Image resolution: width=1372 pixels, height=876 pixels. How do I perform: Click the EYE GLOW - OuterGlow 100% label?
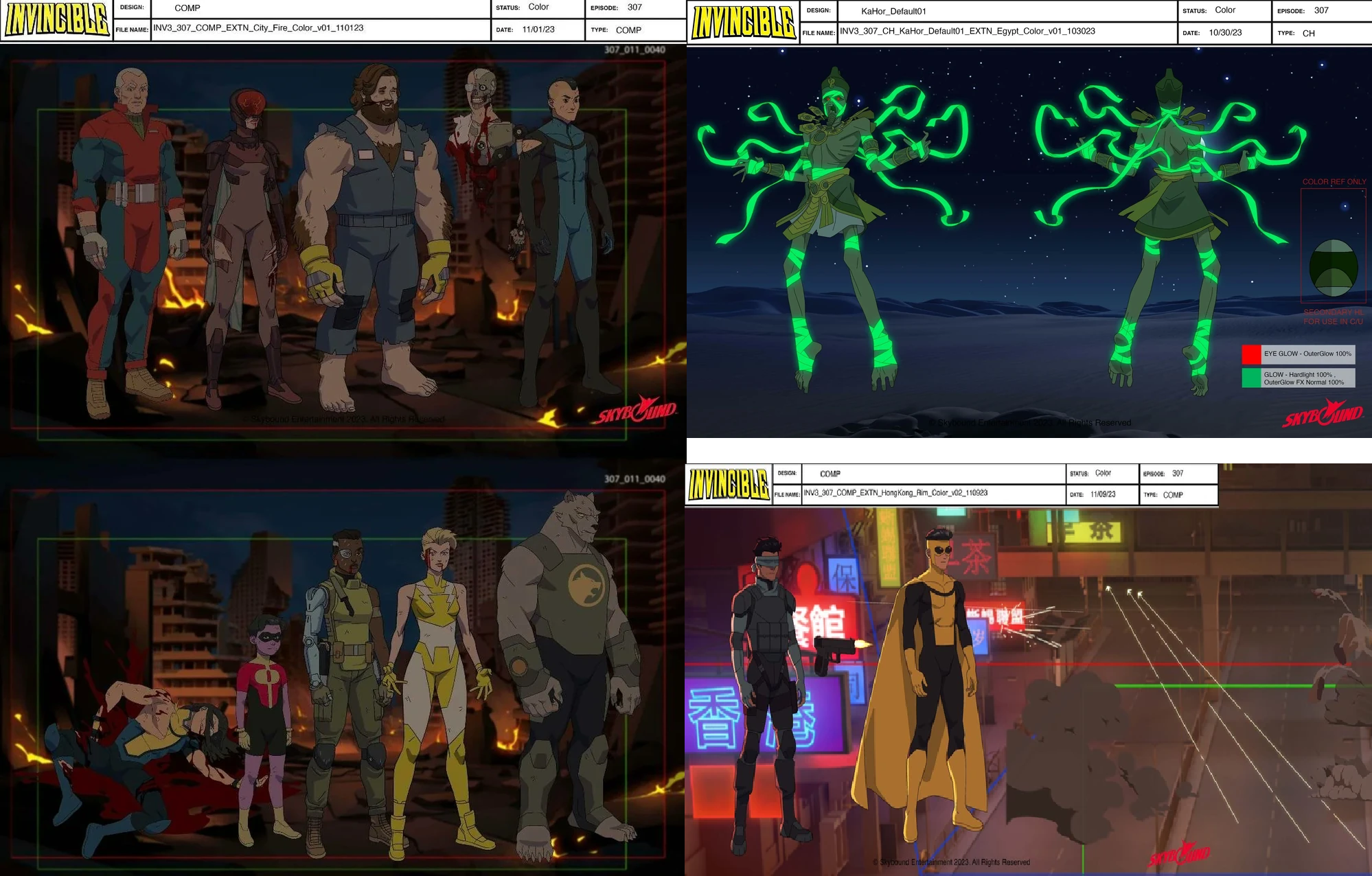click(x=1307, y=354)
